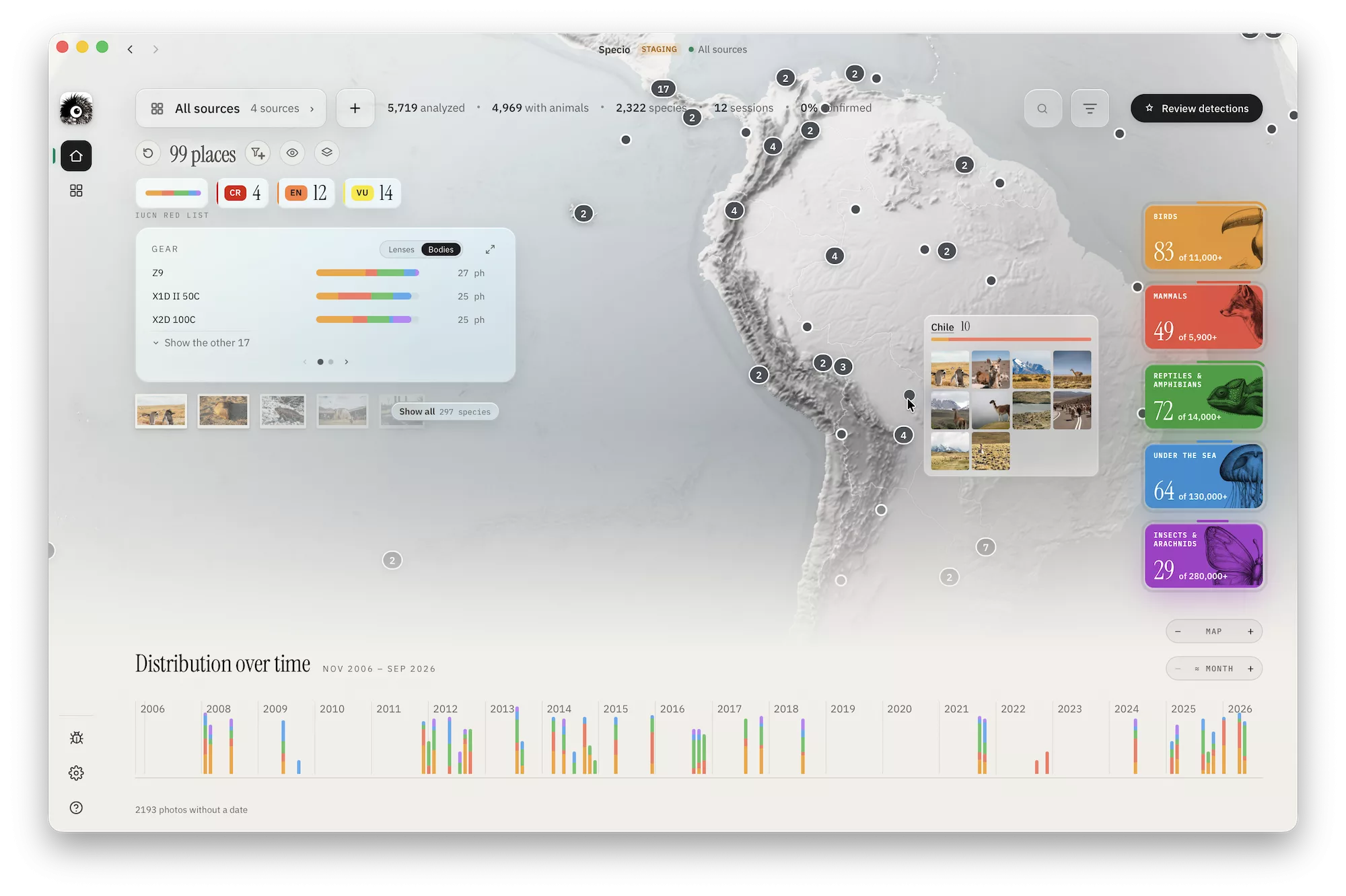Open the help question mark icon
Image resolution: width=1346 pixels, height=896 pixels.
pos(76,808)
